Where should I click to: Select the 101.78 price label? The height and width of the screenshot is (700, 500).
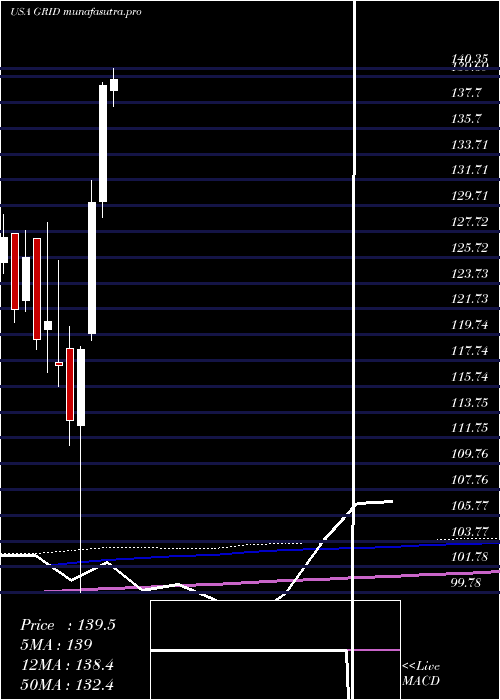click(470, 557)
